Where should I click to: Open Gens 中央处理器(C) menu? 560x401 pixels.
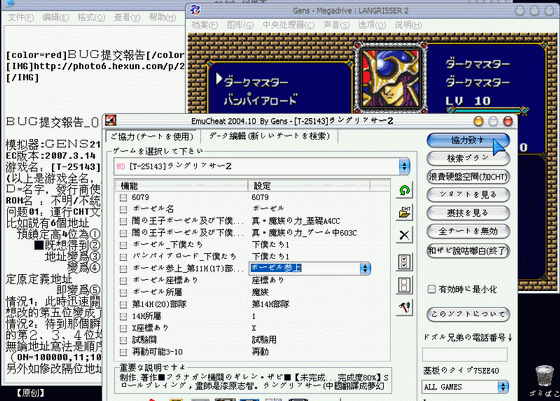289,25
